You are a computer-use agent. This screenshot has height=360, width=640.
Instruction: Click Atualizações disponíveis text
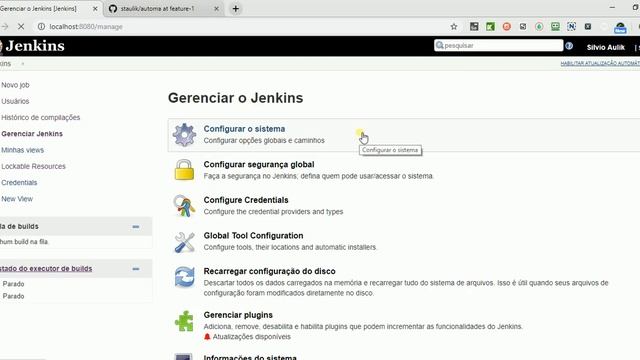[x=251, y=337]
